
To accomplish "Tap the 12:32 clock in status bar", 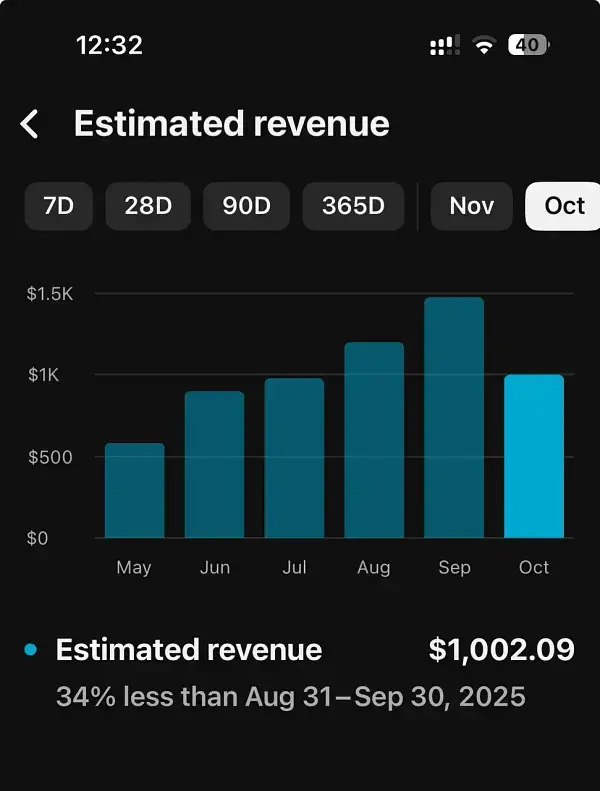I will click(109, 45).
